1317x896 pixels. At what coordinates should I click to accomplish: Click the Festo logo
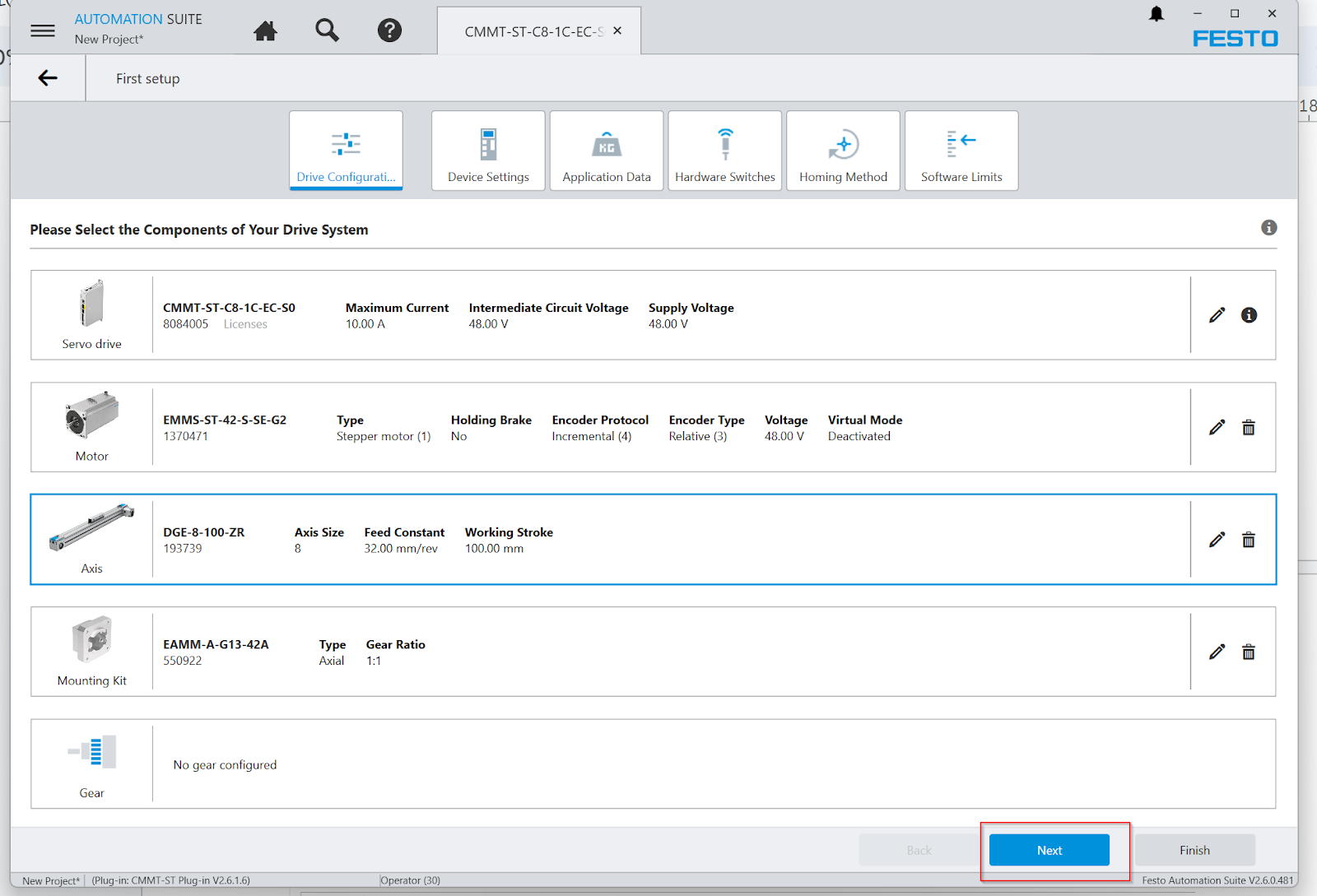coord(1236,39)
